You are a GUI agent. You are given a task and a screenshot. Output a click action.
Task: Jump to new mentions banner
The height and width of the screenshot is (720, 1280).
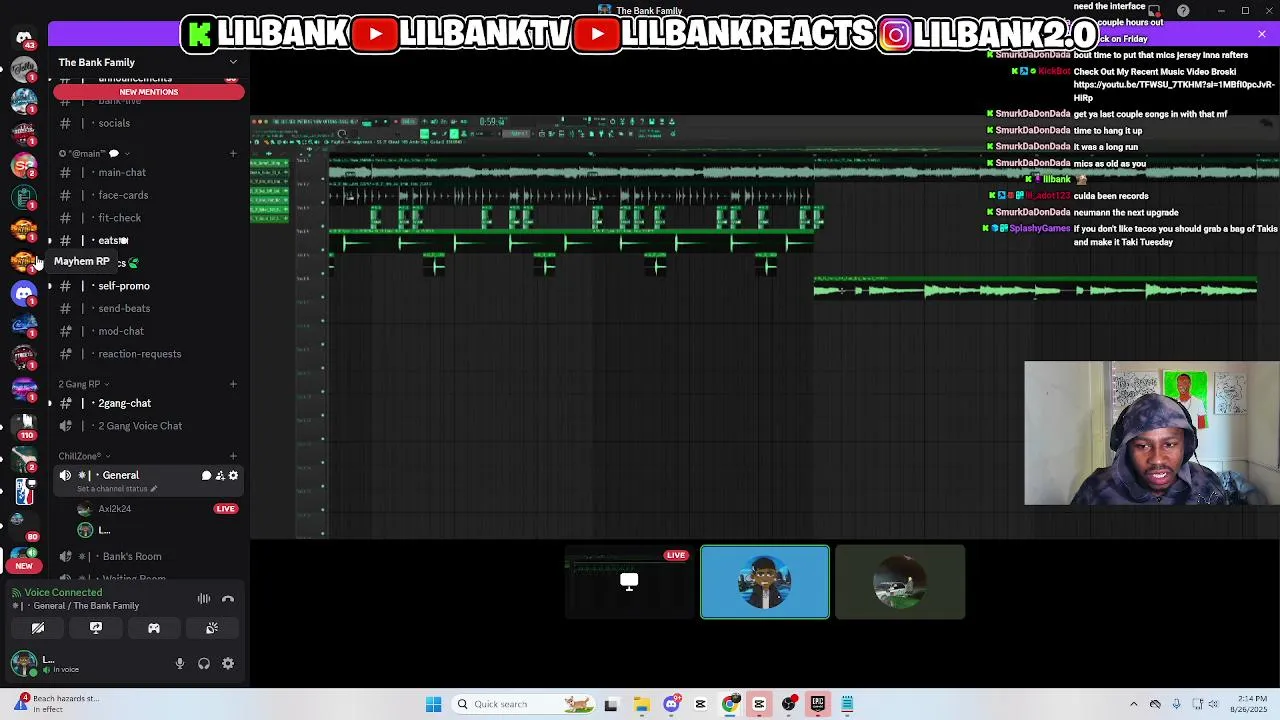coord(149,92)
